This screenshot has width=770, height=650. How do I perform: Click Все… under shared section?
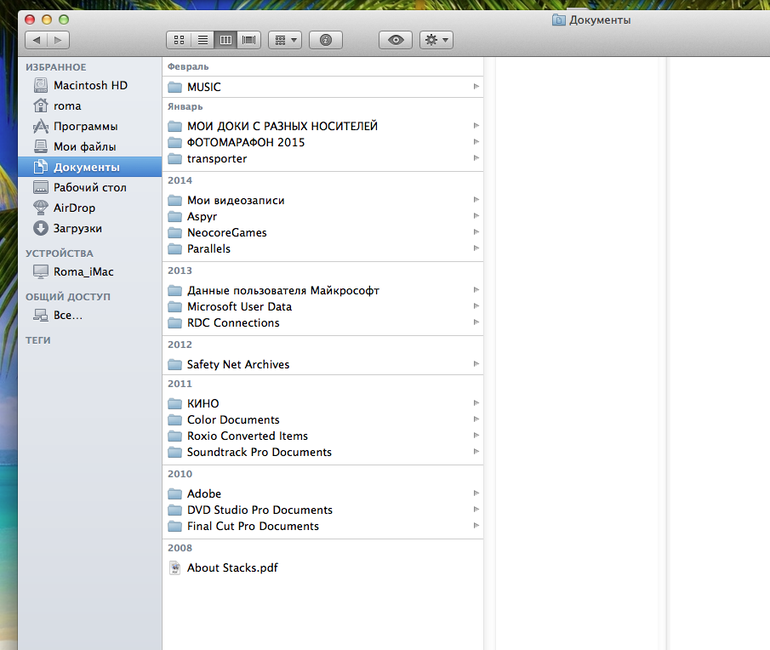click(90, 316)
